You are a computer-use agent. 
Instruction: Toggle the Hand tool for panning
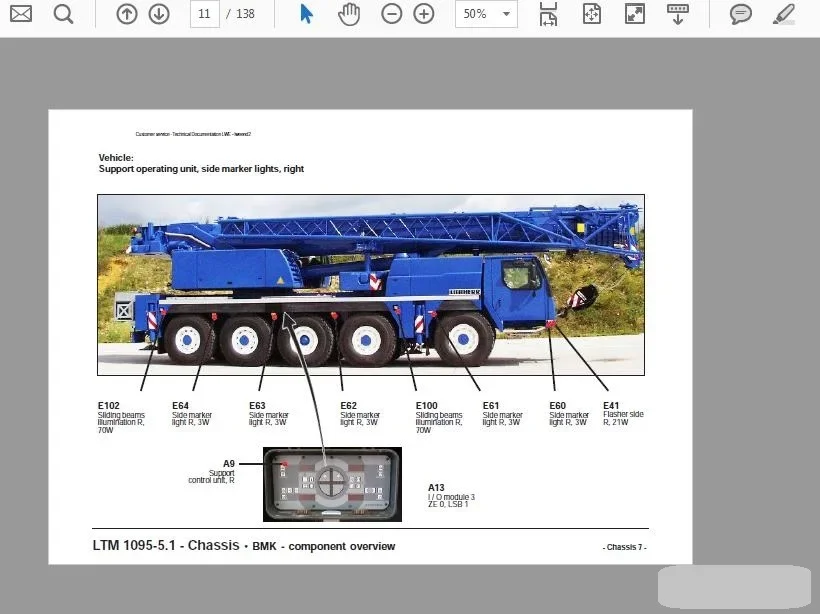click(348, 14)
